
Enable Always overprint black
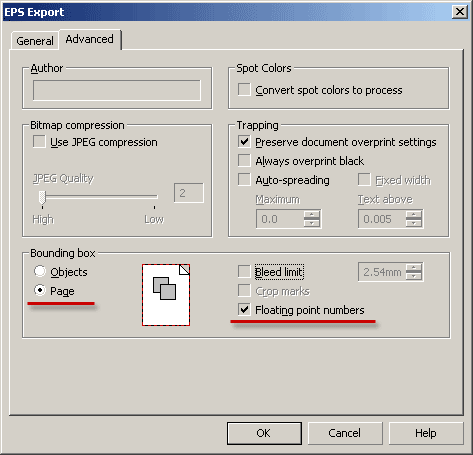(244, 161)
